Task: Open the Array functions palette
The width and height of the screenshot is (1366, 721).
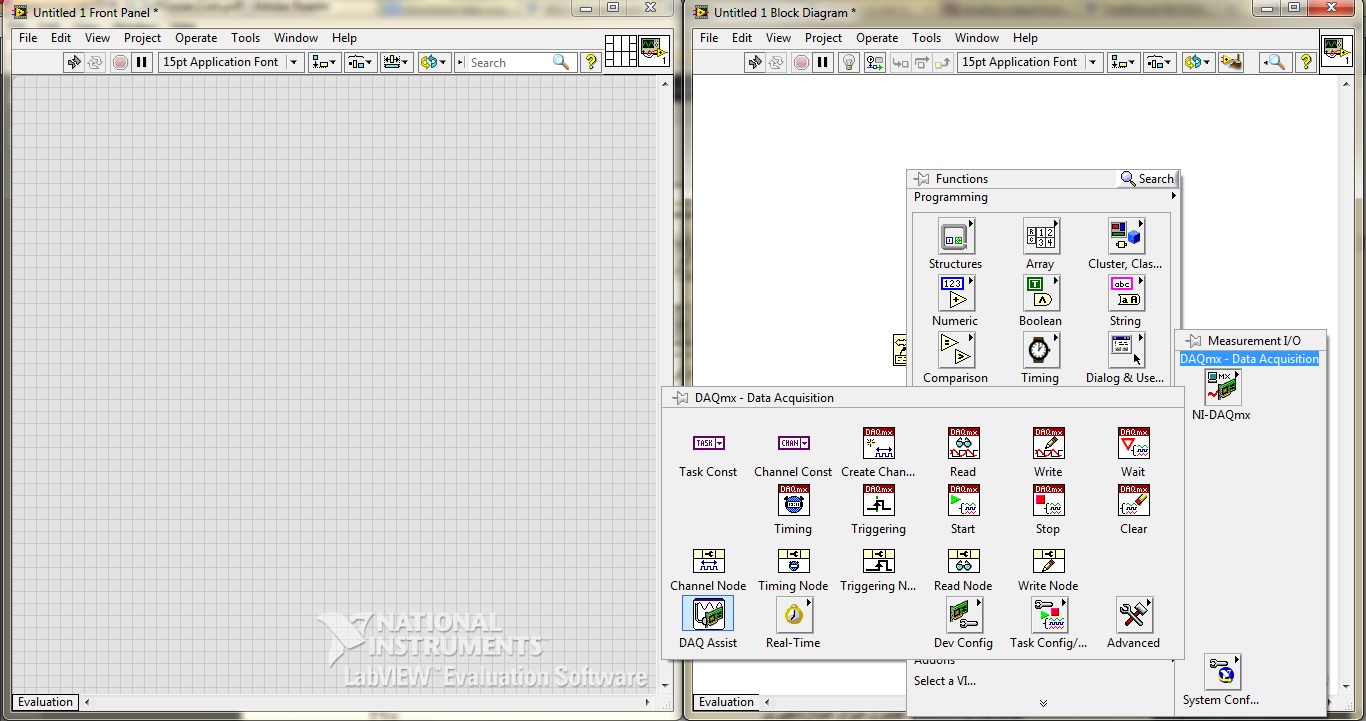Action: point(1040,237)
